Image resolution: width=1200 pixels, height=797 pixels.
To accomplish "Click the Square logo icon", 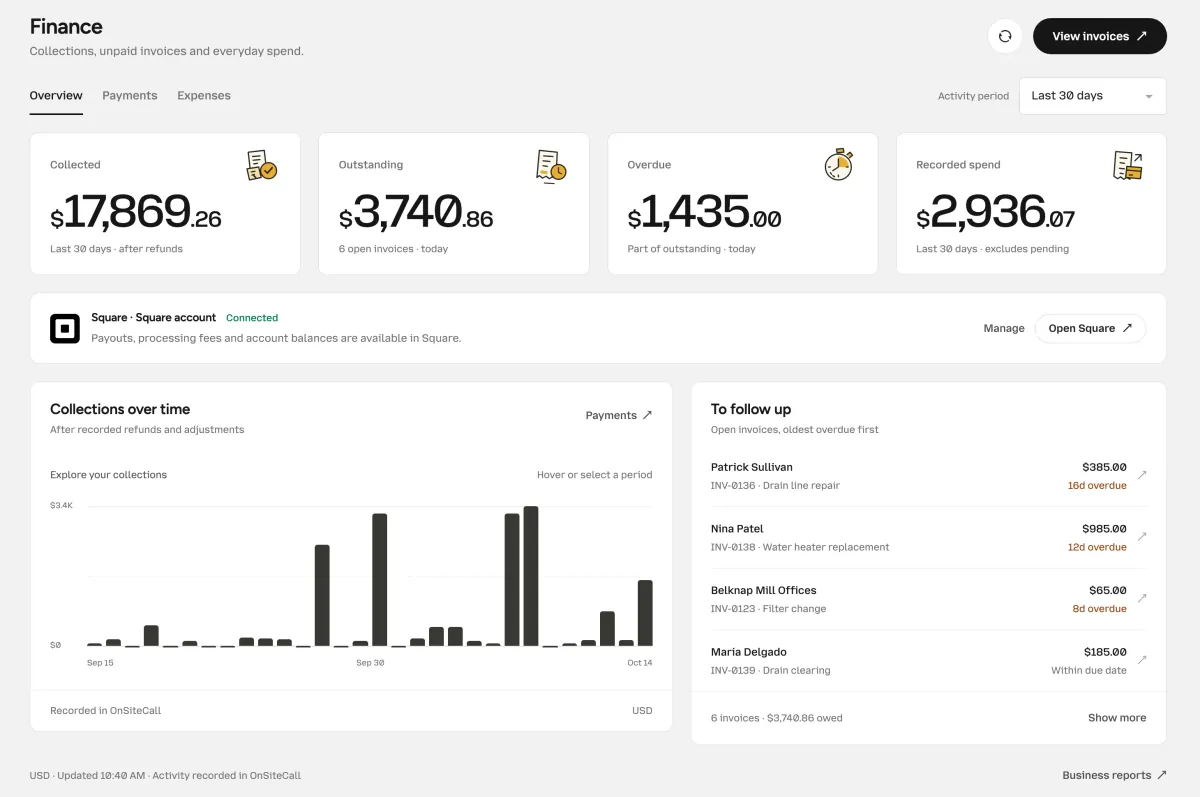I will (x=65, y=328).
